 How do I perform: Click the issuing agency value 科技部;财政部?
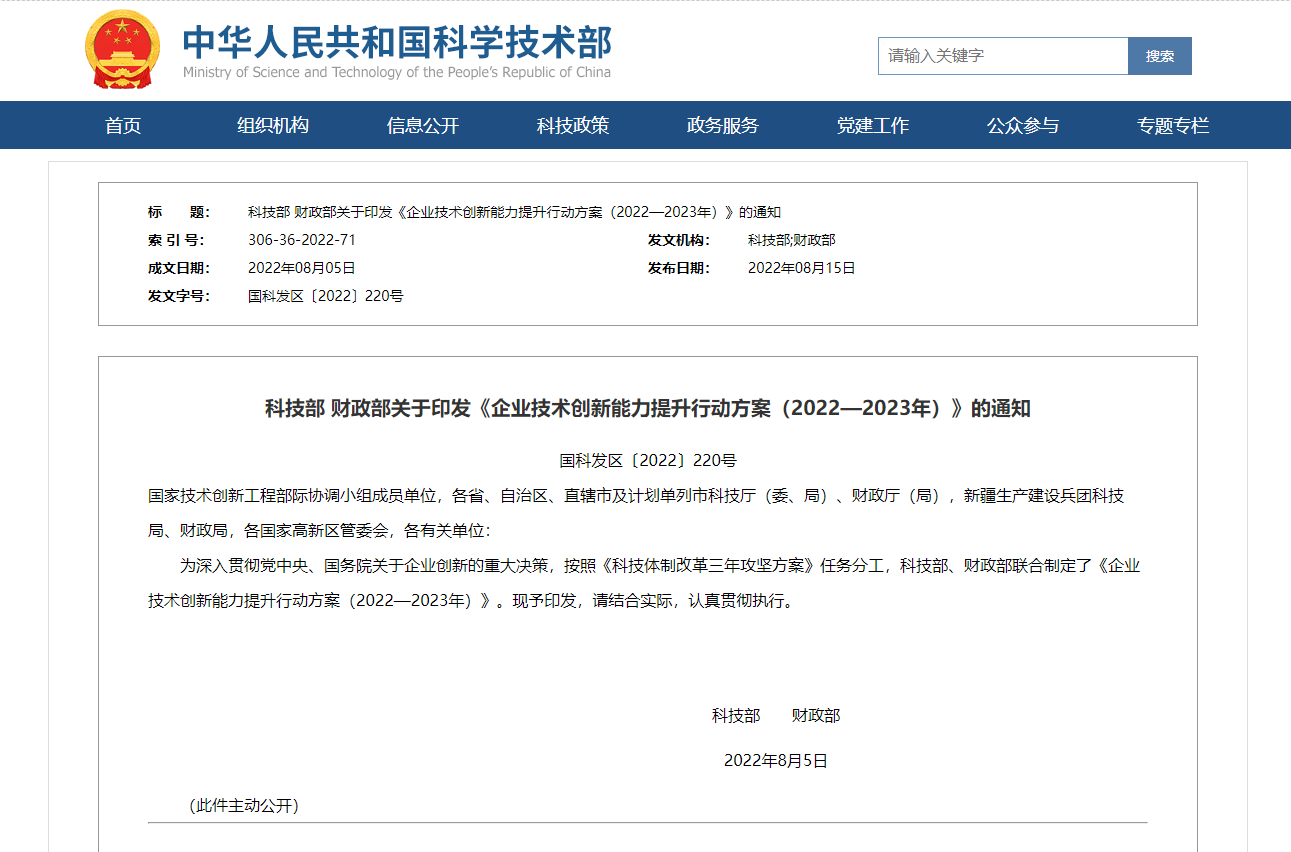792,240
